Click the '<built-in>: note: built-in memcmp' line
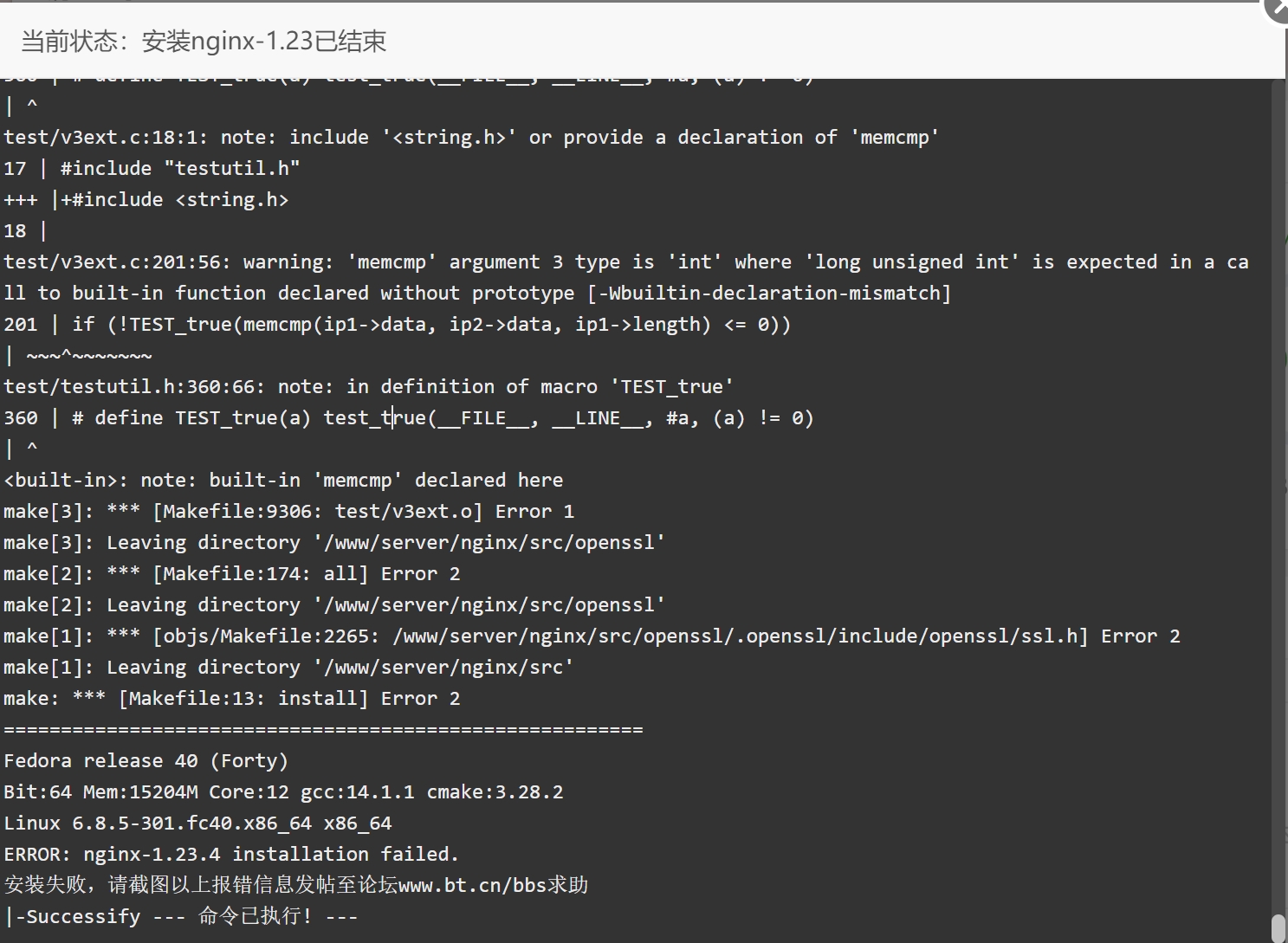Screen dimensions: 1288x943 point(283,480)
